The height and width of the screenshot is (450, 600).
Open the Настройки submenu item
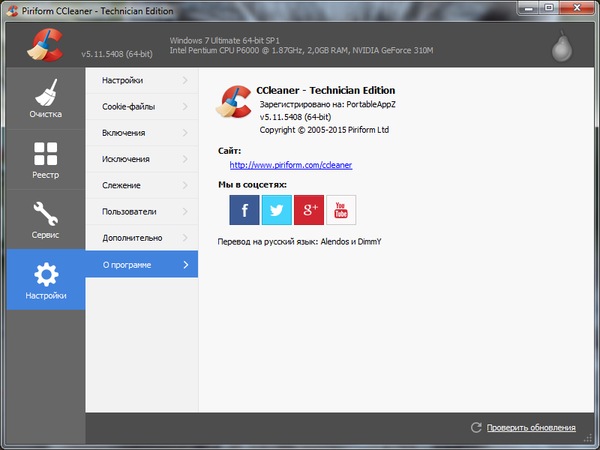[122, 80]
